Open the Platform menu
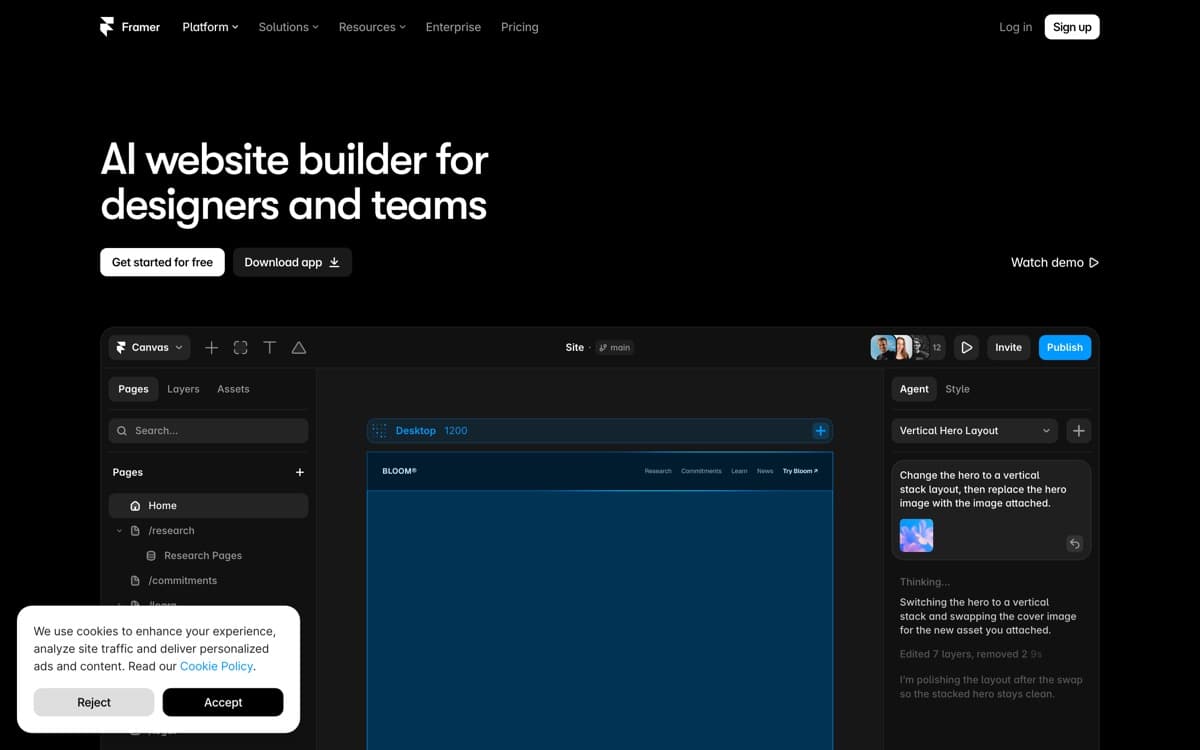This screenshot has height=750, width=1200. (x=210, y=27)
